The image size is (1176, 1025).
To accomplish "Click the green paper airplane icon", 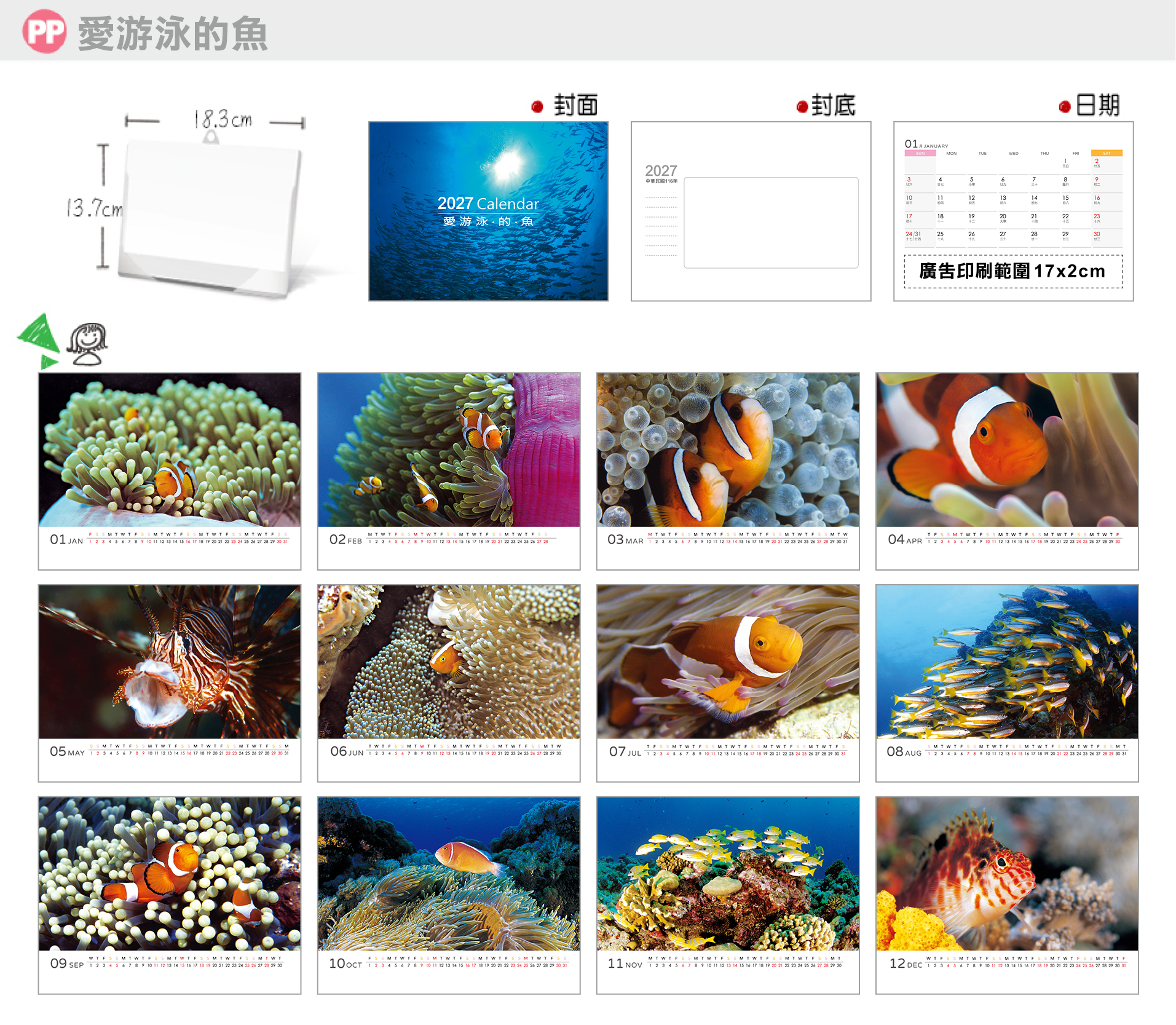I will (x=38, y=340).
